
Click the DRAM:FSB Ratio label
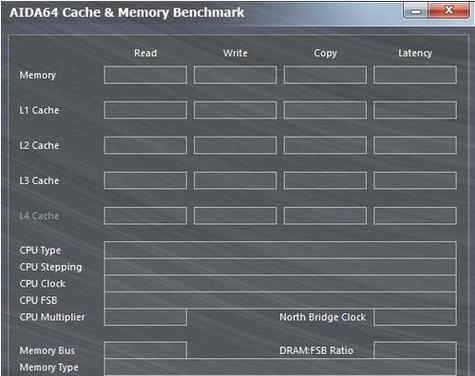316,350
